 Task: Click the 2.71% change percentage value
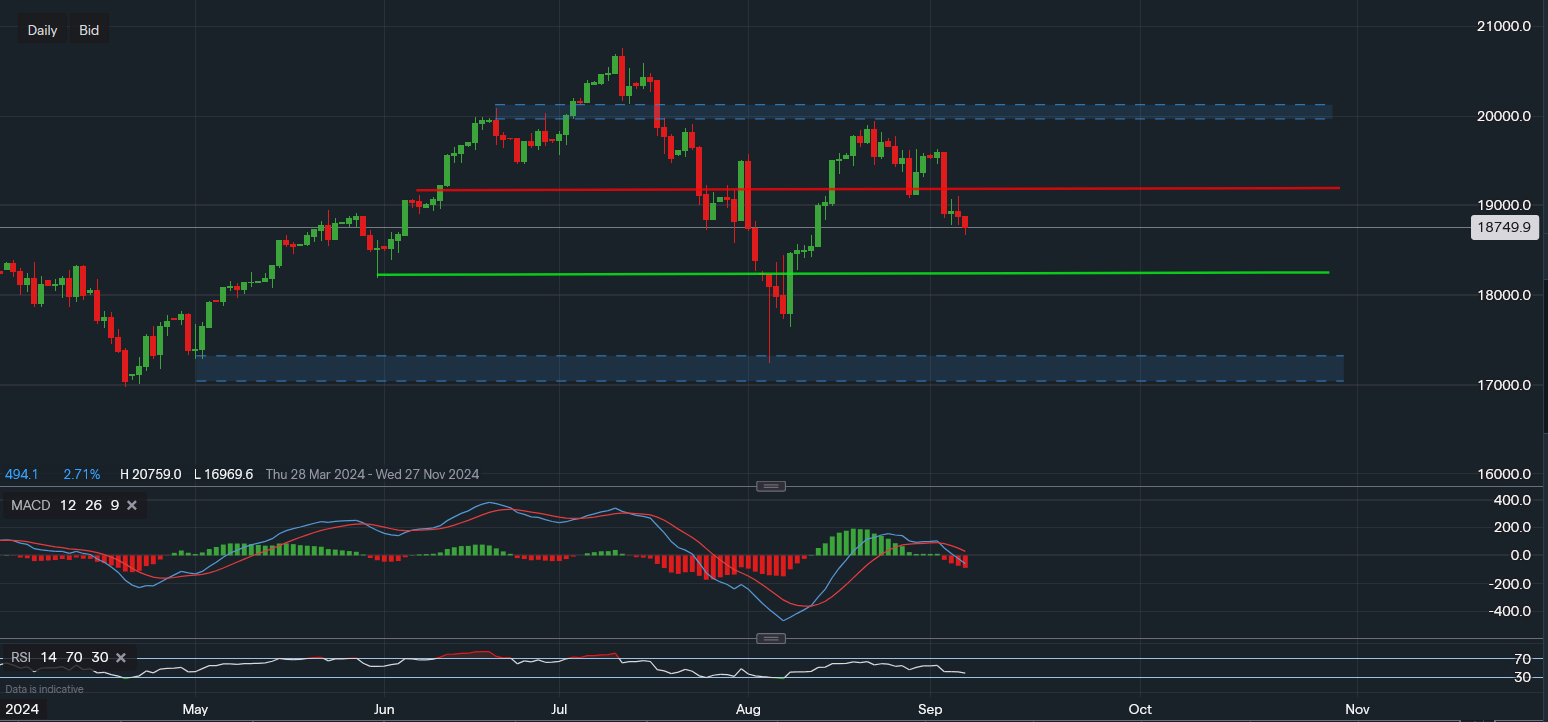(x=82, y=474)
